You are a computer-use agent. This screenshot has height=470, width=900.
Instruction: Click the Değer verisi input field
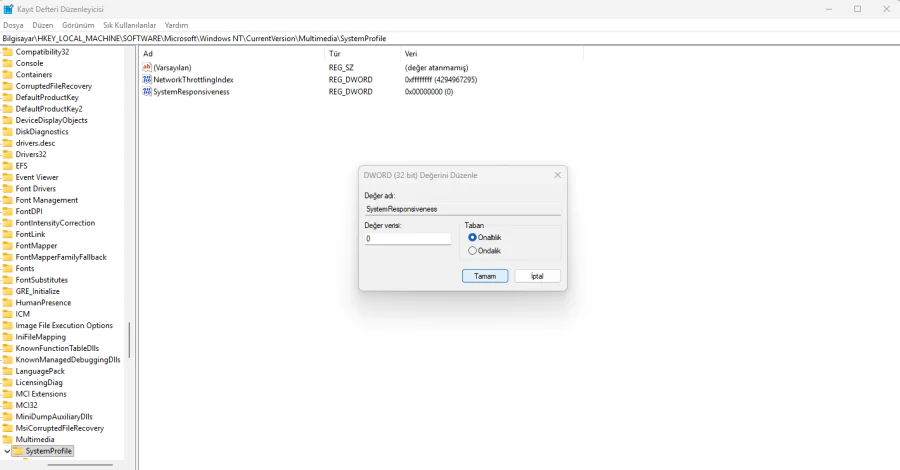pos(408,238)
